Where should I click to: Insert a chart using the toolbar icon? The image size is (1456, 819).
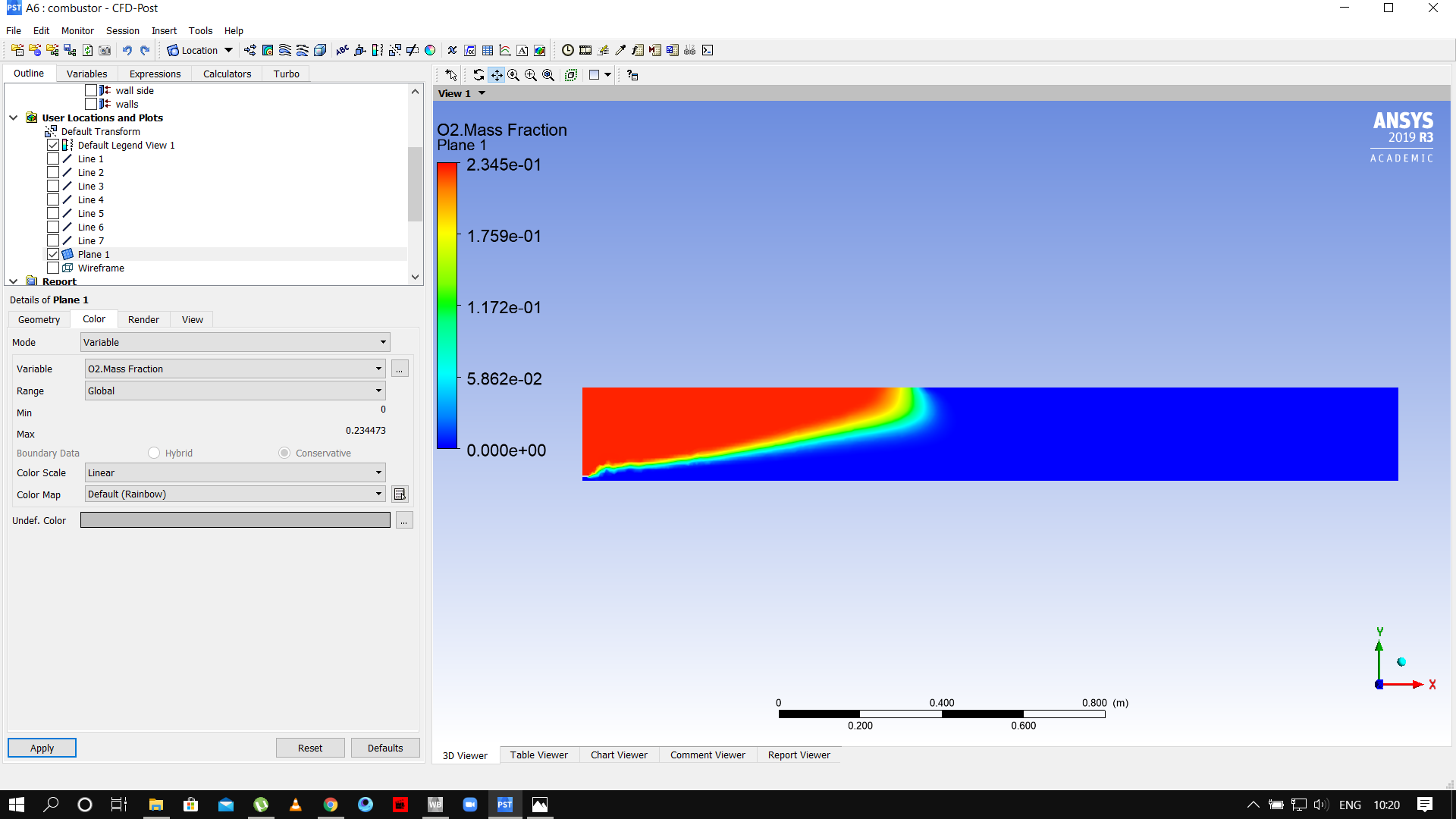click(x=504, y=50)
